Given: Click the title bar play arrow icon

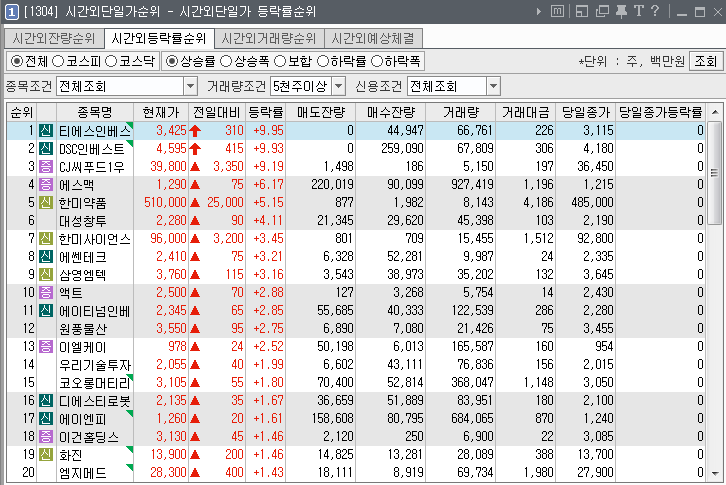Looking at the screenshot, I should click(x=538, y=12).
